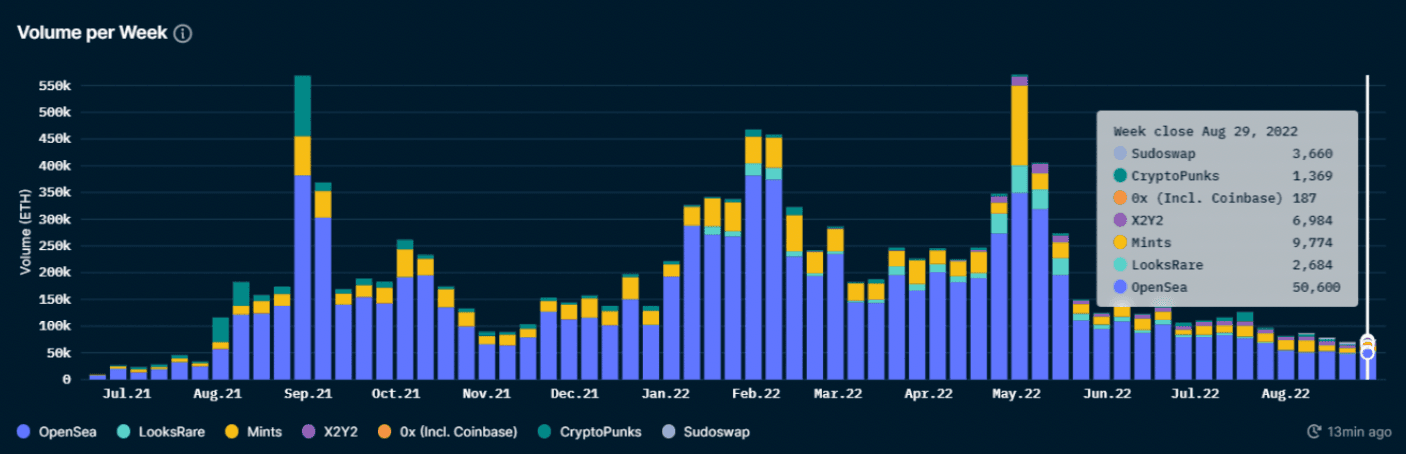Viewport: 1406px width, 454px height.
Task: Click the Aug.22 x-axis label
Action: pyautogui.click(x=1285, y=394)
